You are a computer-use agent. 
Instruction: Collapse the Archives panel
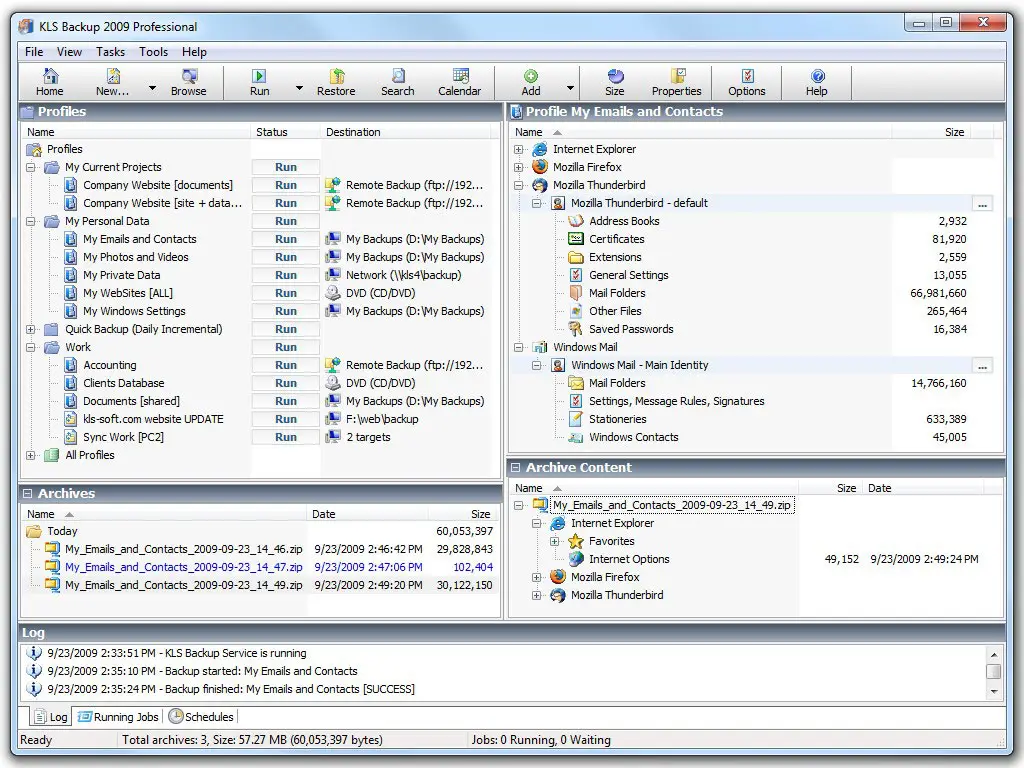point(27,493)
